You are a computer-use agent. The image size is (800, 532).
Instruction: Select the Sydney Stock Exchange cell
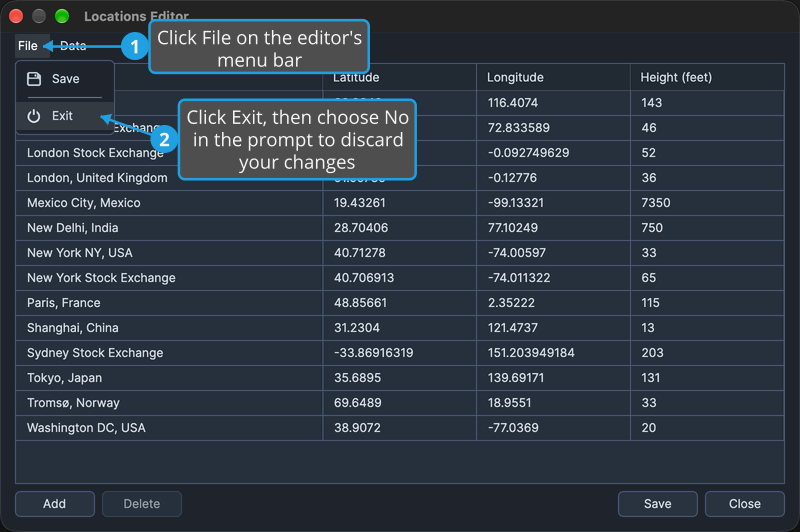[x=169, y=353]
